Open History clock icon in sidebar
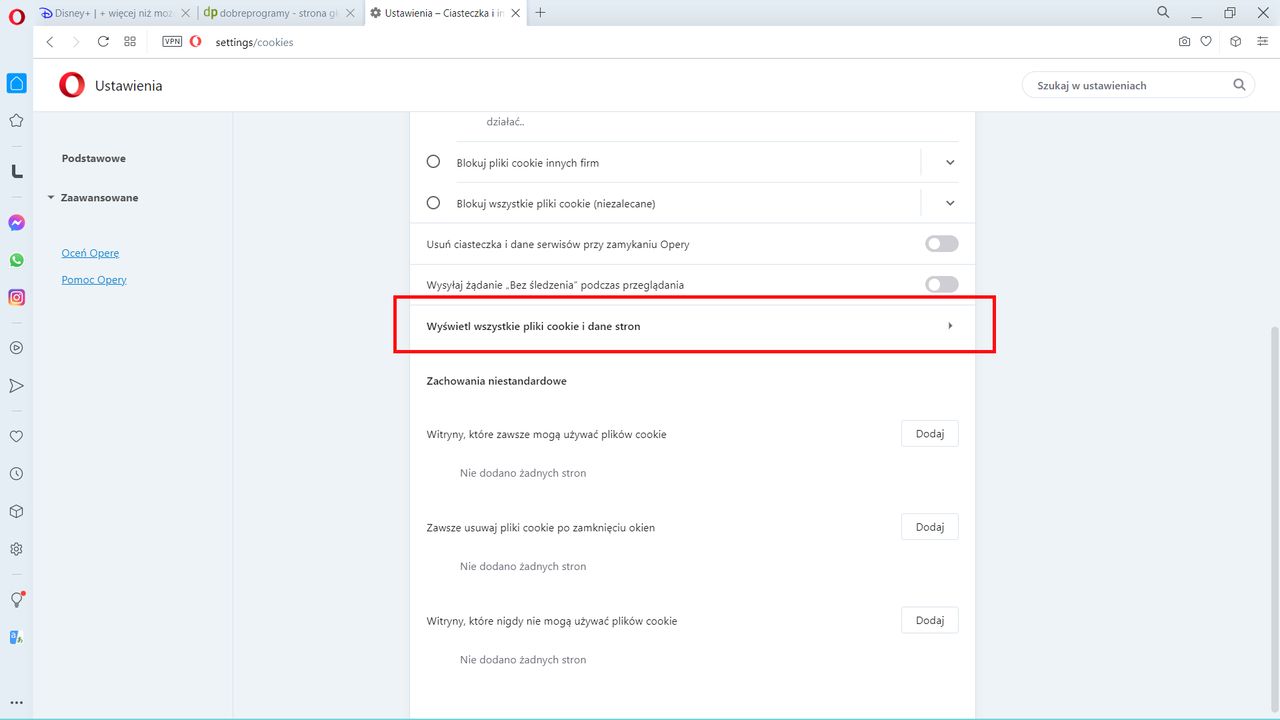This screenshot has height=720, width=1280. tap(16, 474)
